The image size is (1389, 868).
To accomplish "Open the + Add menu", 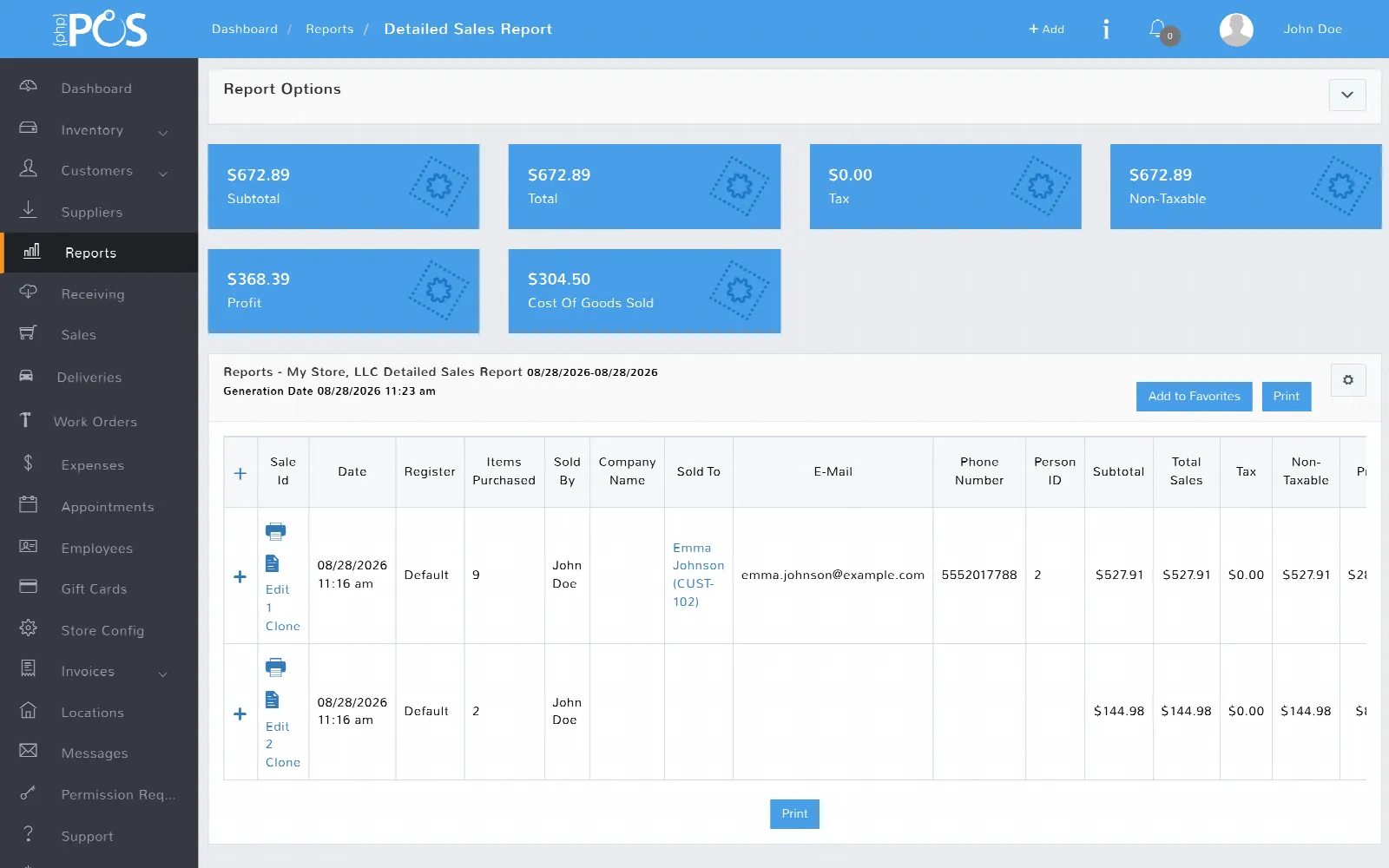I will point(1046,30).
